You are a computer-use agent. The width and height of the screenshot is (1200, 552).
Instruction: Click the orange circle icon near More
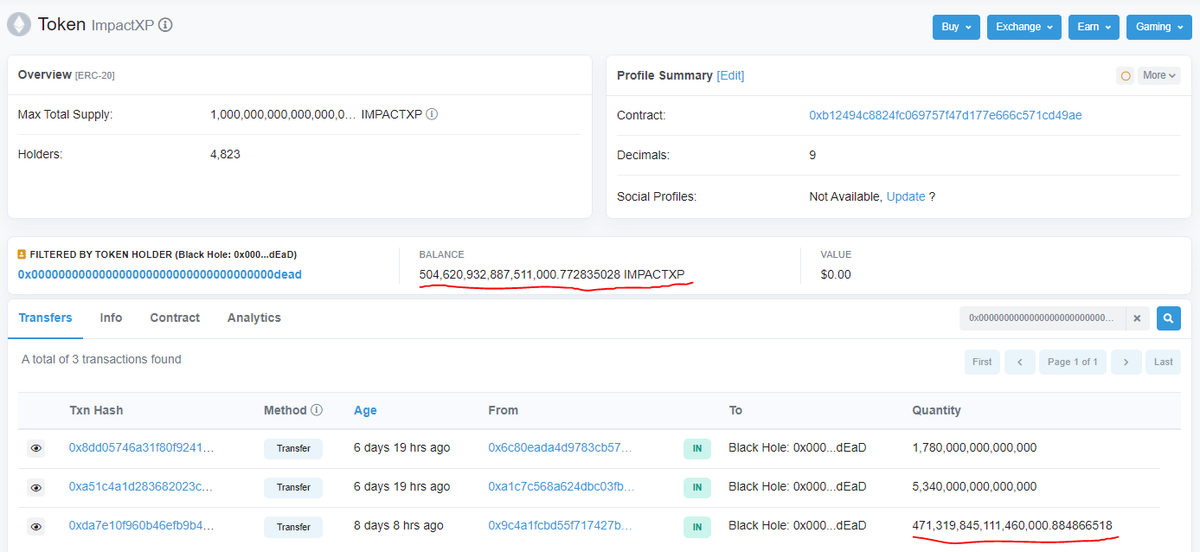pyautogui.click(x=1125, y=76)
